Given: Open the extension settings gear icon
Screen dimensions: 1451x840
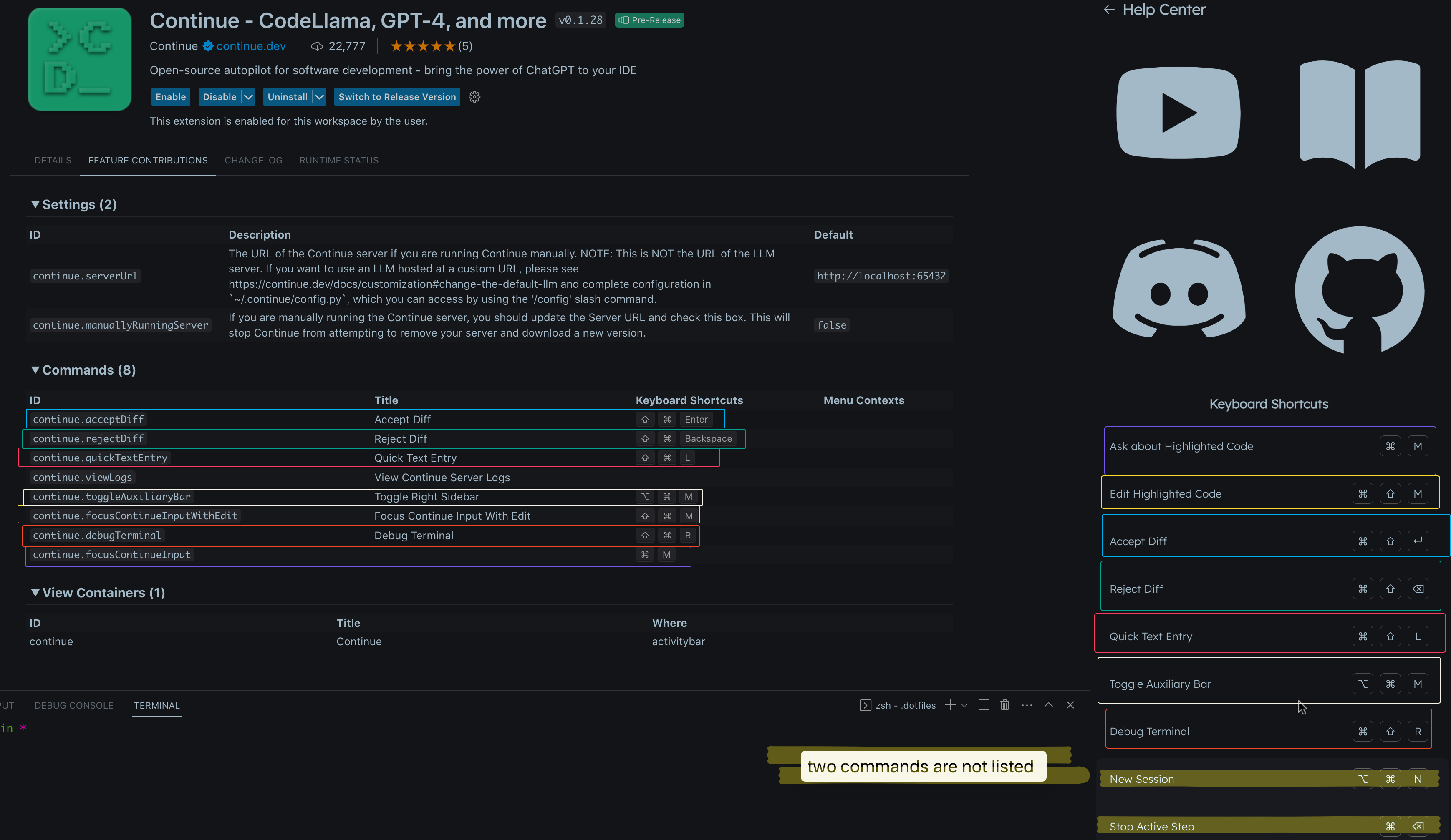Looking at the screenshot, I should tap(474, 97).
